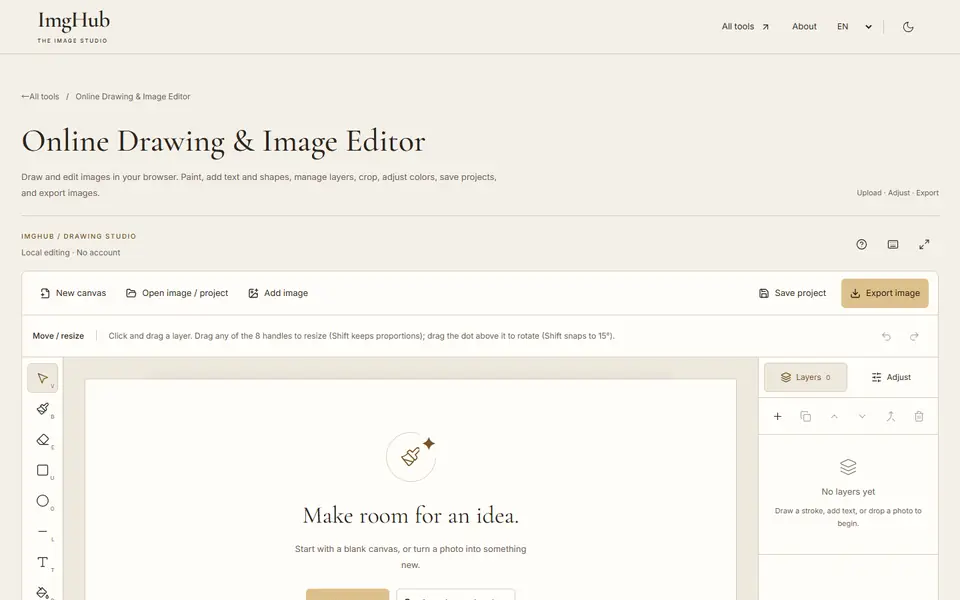The height and width of the screenshot is (600, 960).
Task: Click the 'Upload · Adjust · Export' text
Action: [x=898, y=193]
